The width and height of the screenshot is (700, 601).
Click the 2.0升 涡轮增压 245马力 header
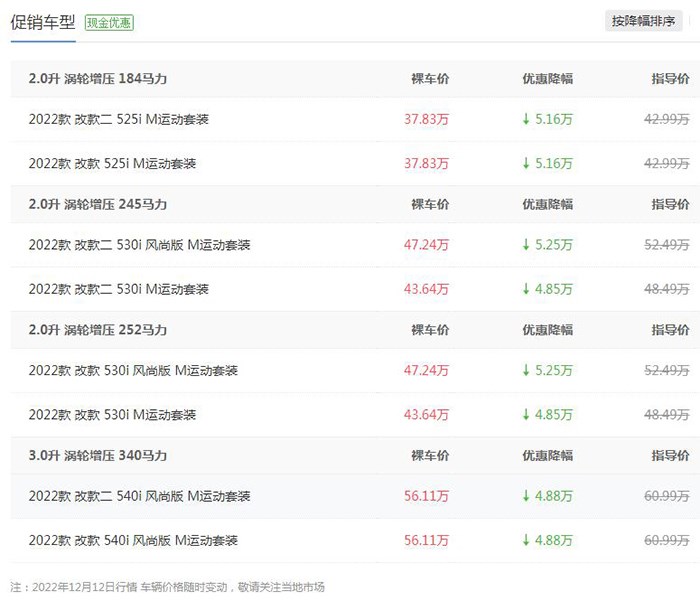click(98, 204)
